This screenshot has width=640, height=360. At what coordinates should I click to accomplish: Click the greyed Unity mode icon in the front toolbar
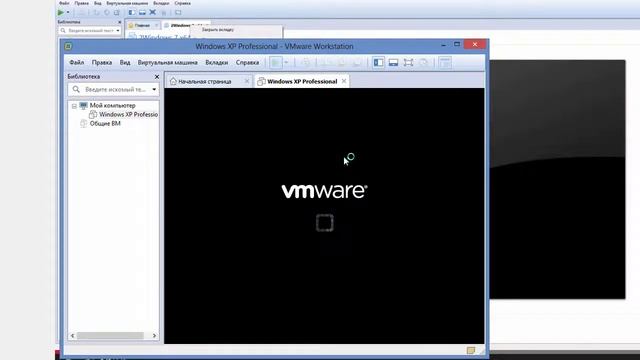[423, 62]
